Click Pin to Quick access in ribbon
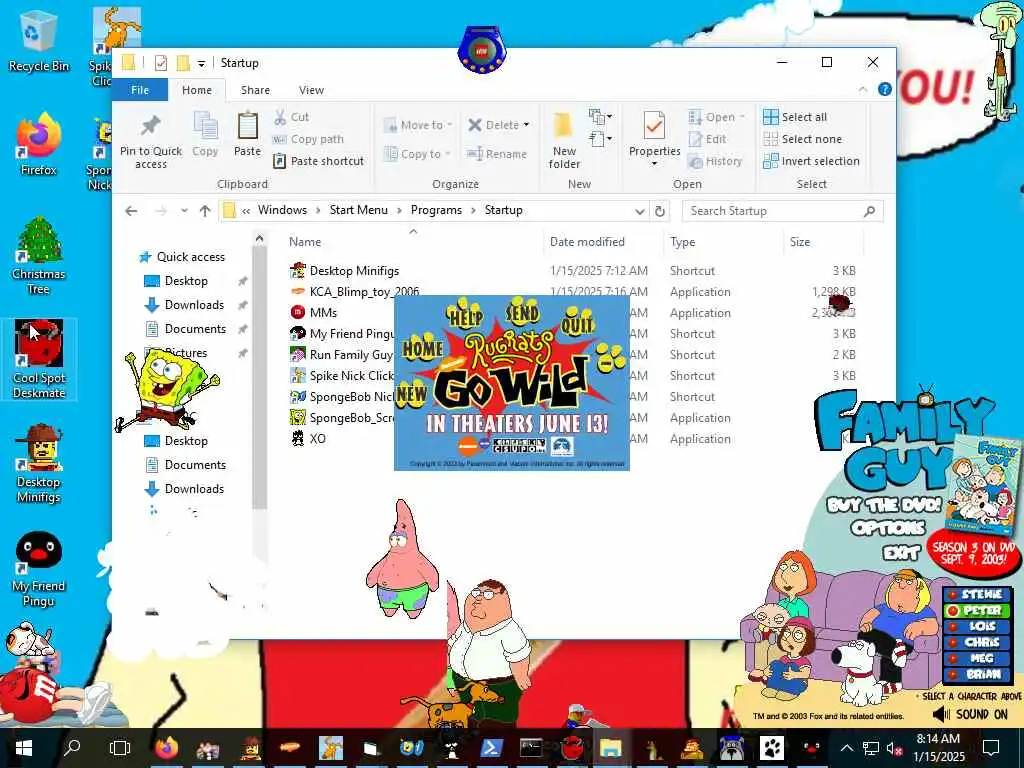 [151, 142]
